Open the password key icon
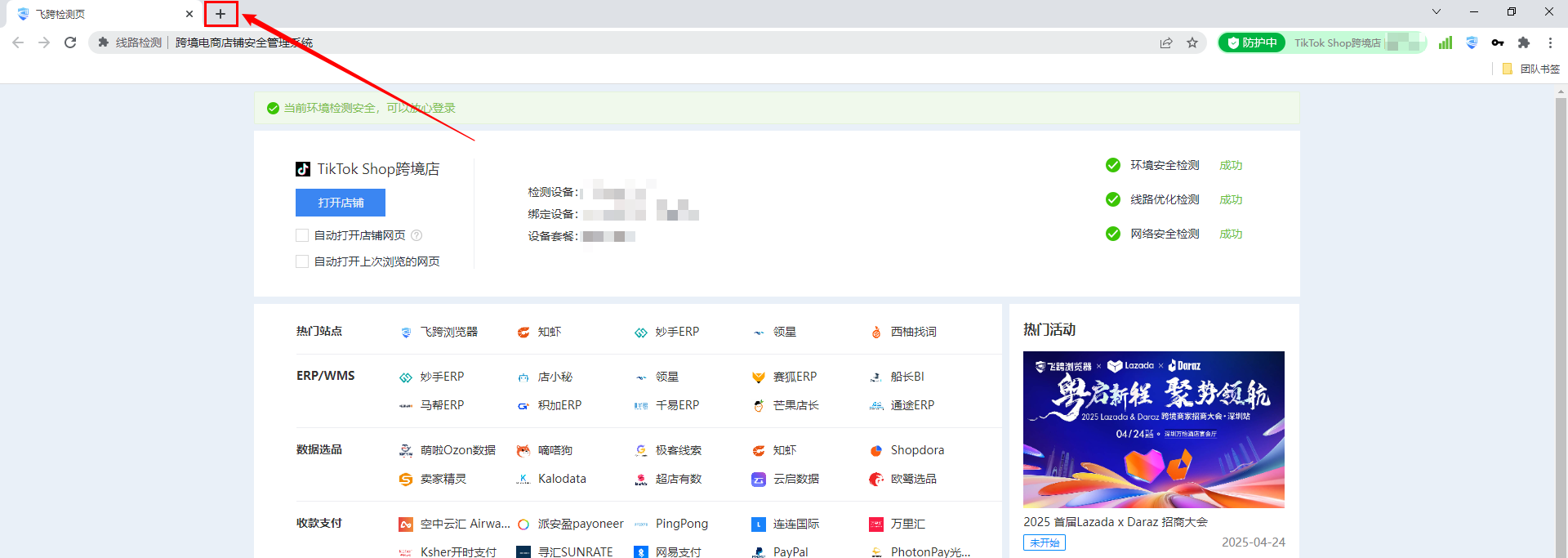The height and width of the screenshot is (558, 1568). [1498, 42]
